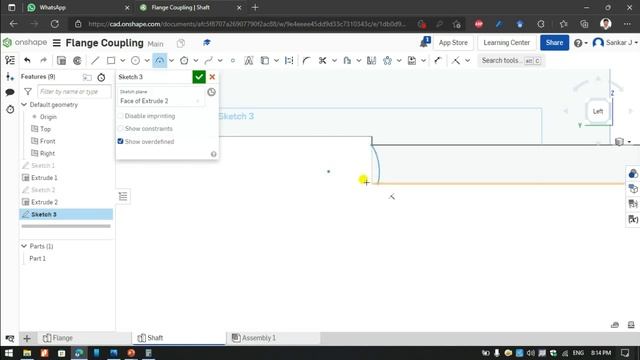640x360 pixels.
Task: Click the Redo arrow in the toolbar
Action: pos(43,60)
